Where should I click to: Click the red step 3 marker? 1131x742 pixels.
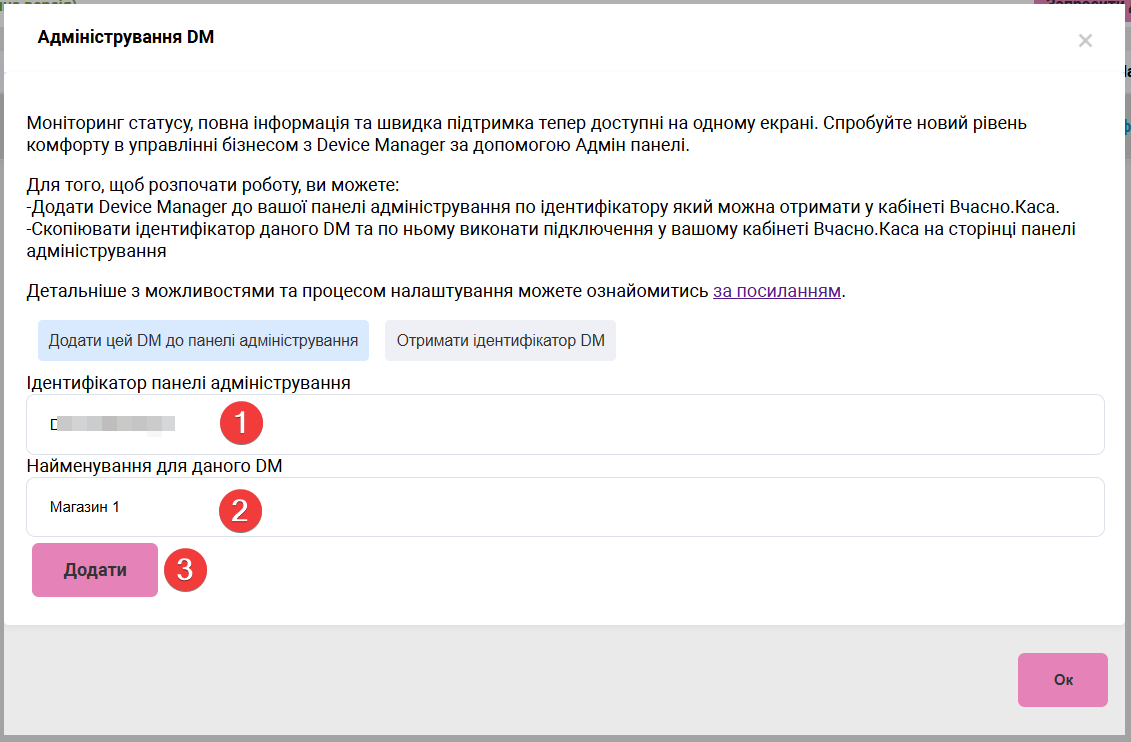pos(185,570)
